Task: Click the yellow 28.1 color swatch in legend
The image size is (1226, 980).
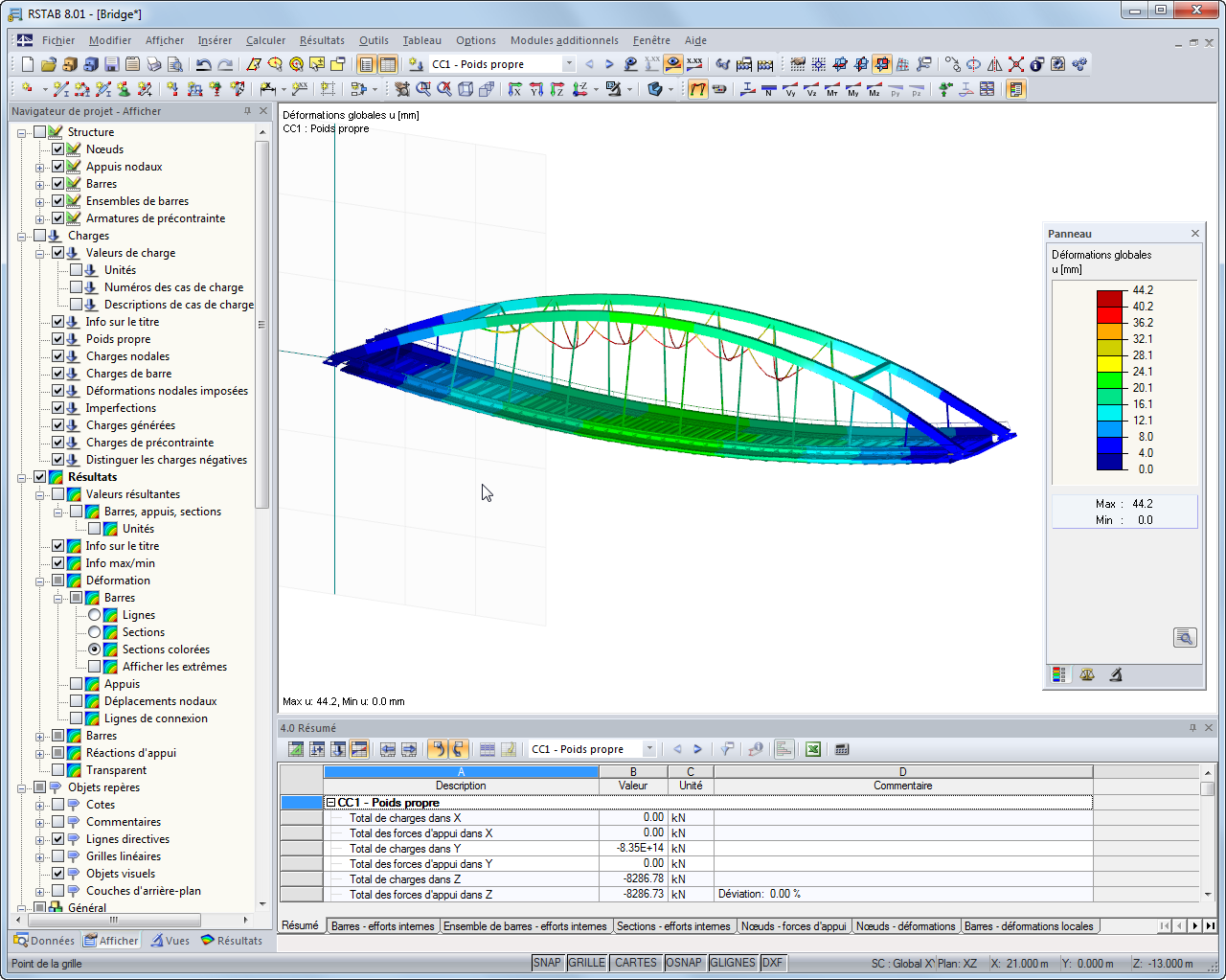Action: point(1109,363)
